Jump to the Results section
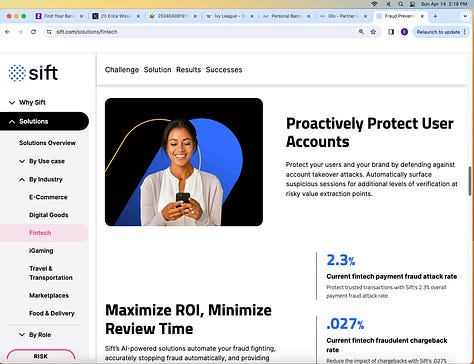474x364 pixels. (188, 70)
